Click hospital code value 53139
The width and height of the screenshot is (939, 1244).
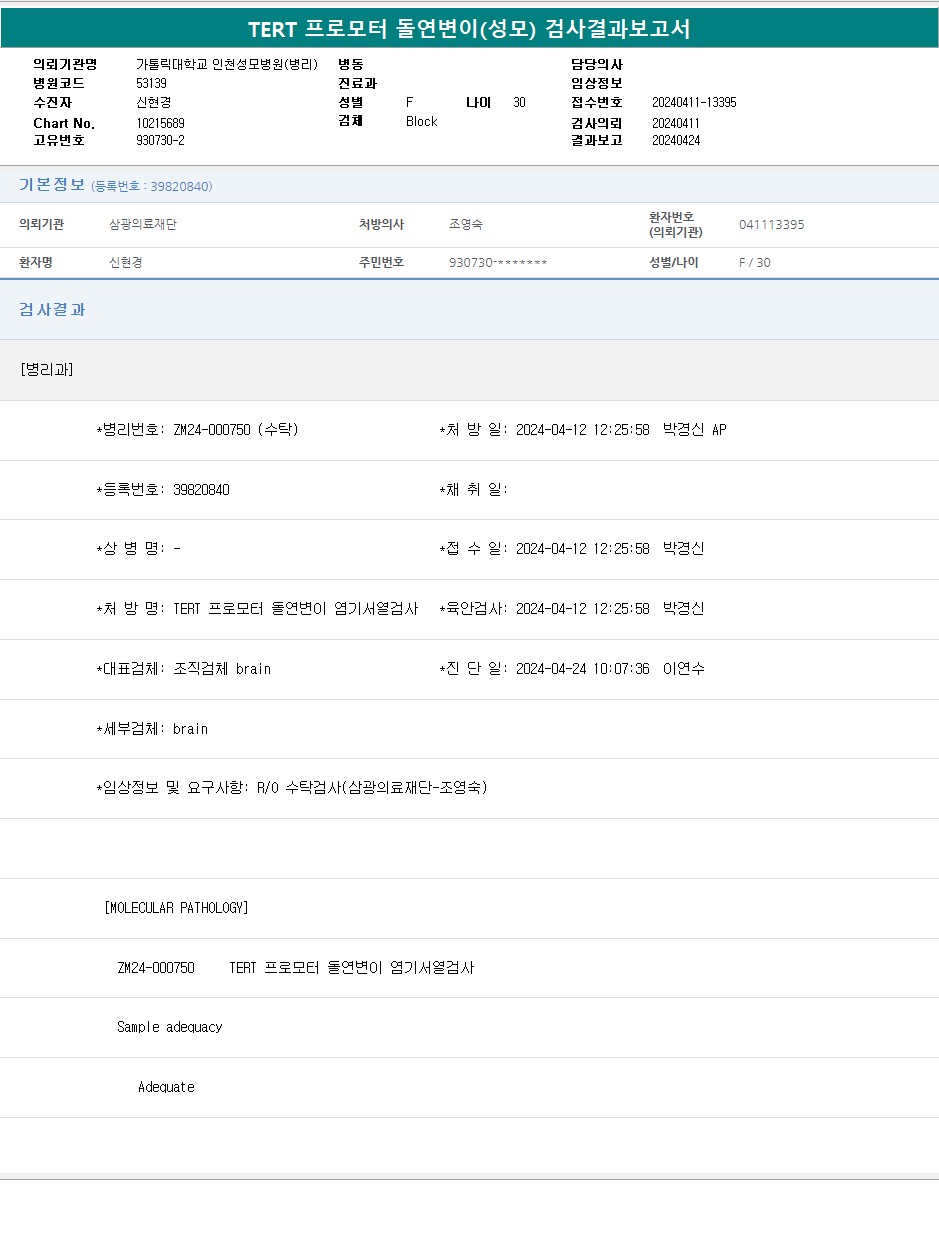pos(152,84)
